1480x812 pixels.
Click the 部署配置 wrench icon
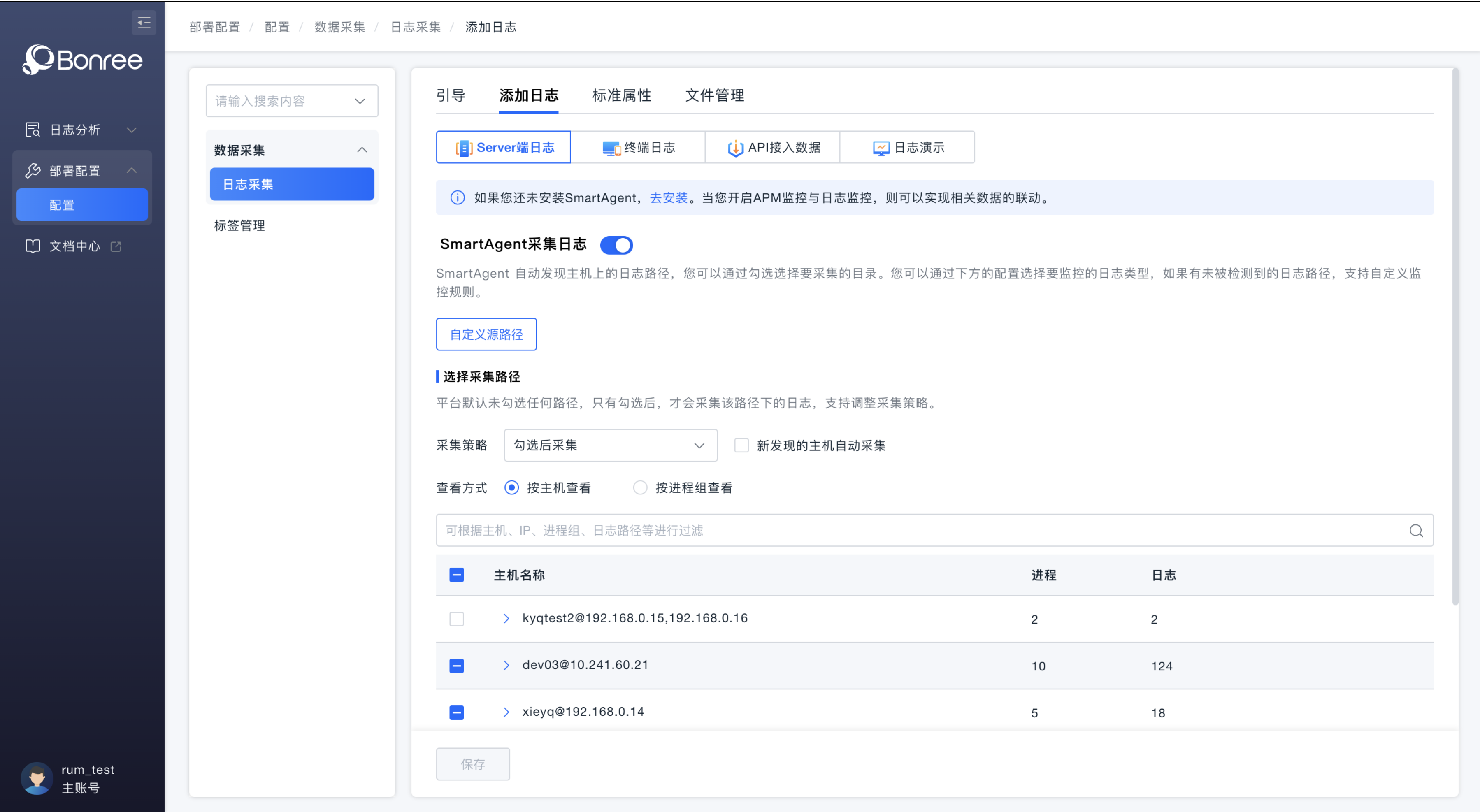pyautogui.click(x=33, y=171)
